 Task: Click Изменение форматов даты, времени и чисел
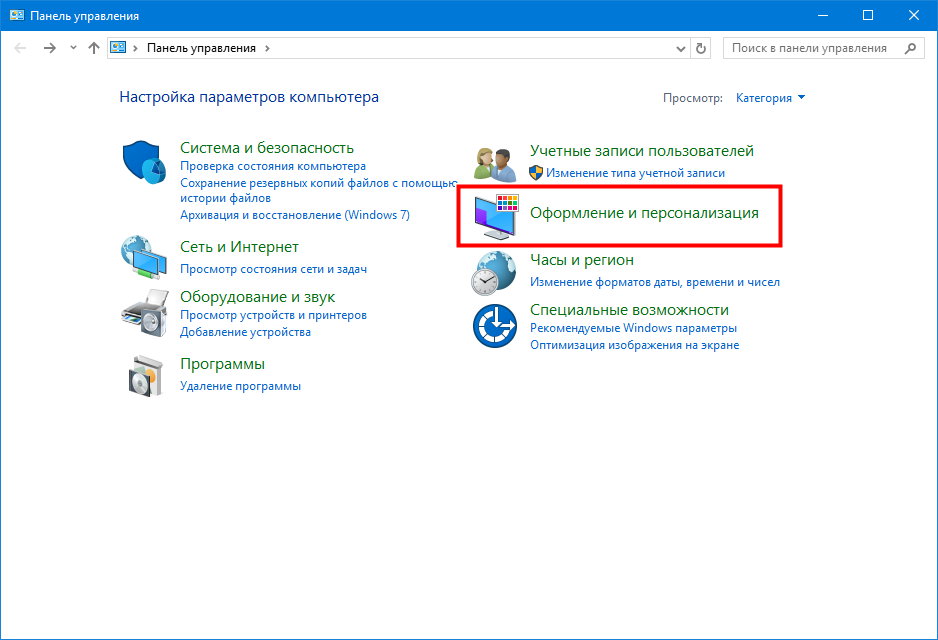[x=655, y=282]
